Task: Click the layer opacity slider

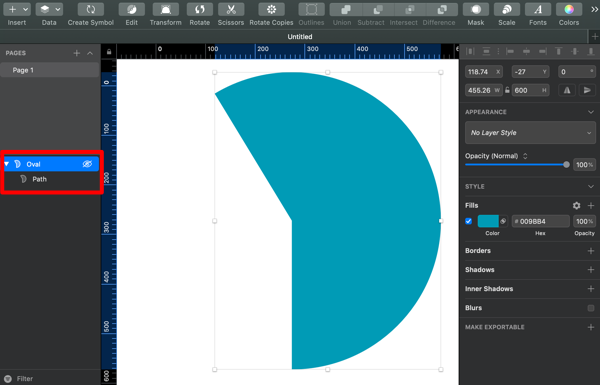Action: [517, 165]
